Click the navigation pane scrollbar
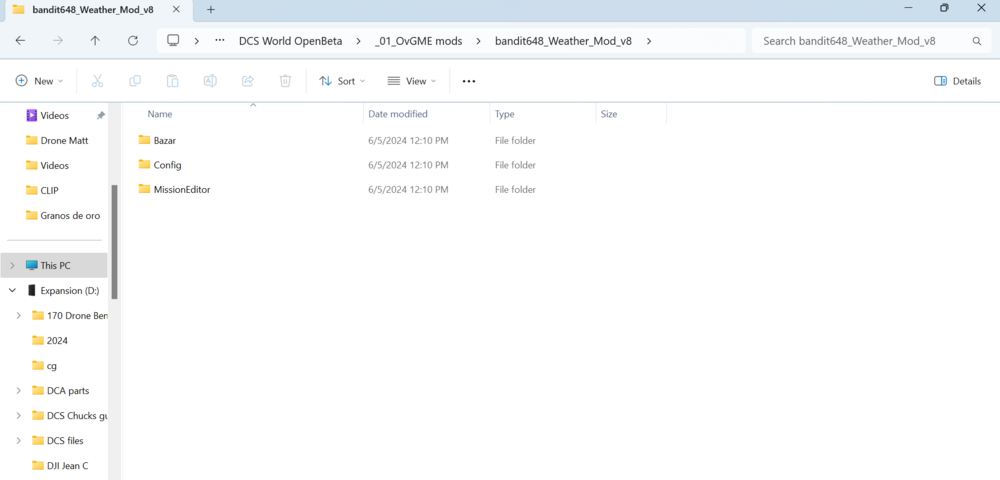Screen dimensions: 1000x480 (114, 242)
